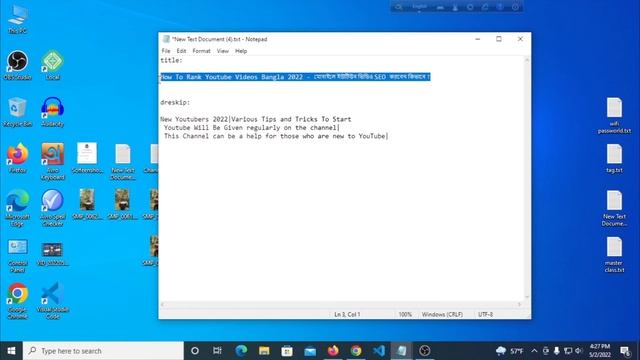The height and width of the screenshot is (360, 640).
Task: Open the Edit menu in Notepad
Action: point(181,51)
